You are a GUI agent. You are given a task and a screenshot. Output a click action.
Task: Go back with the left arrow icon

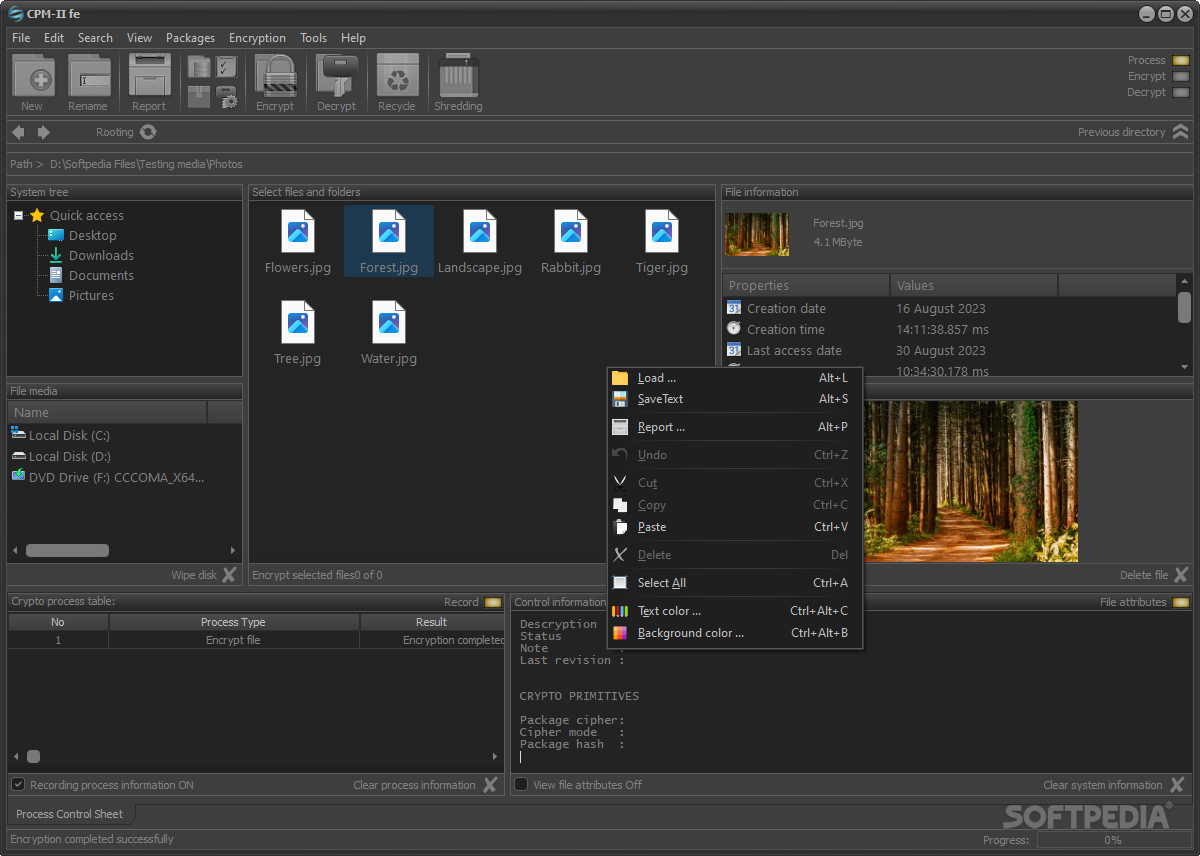click(18, 132)
